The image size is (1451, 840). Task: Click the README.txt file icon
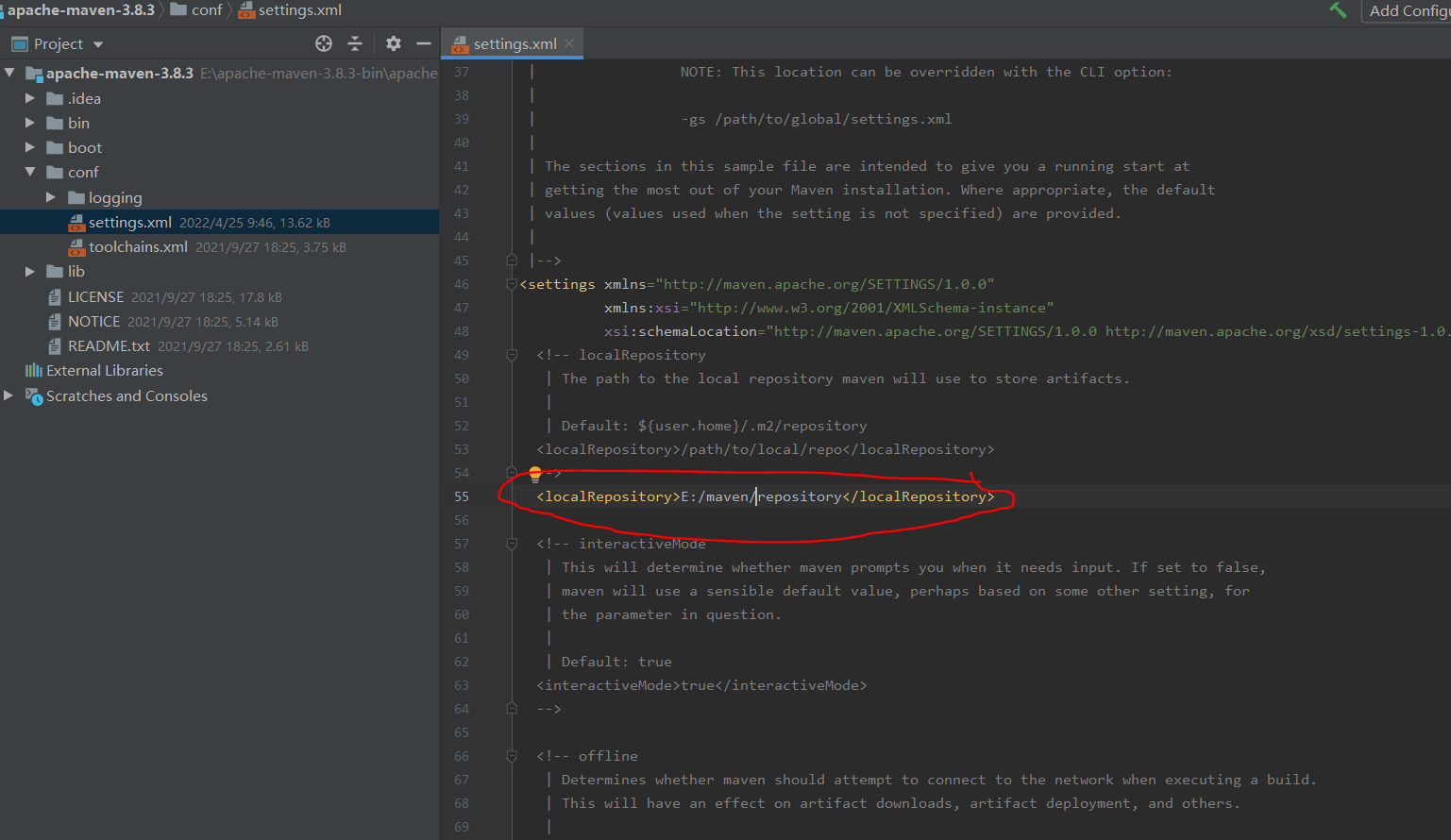coord(55,345)
